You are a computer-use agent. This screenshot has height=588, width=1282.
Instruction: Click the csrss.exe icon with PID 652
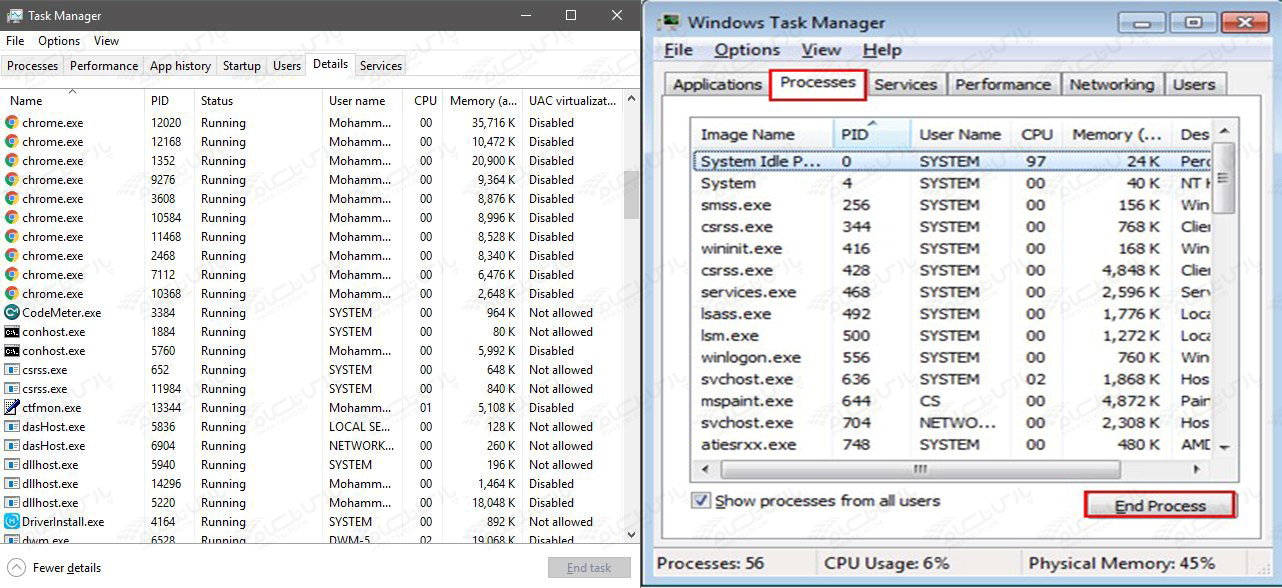coord(12,370)
